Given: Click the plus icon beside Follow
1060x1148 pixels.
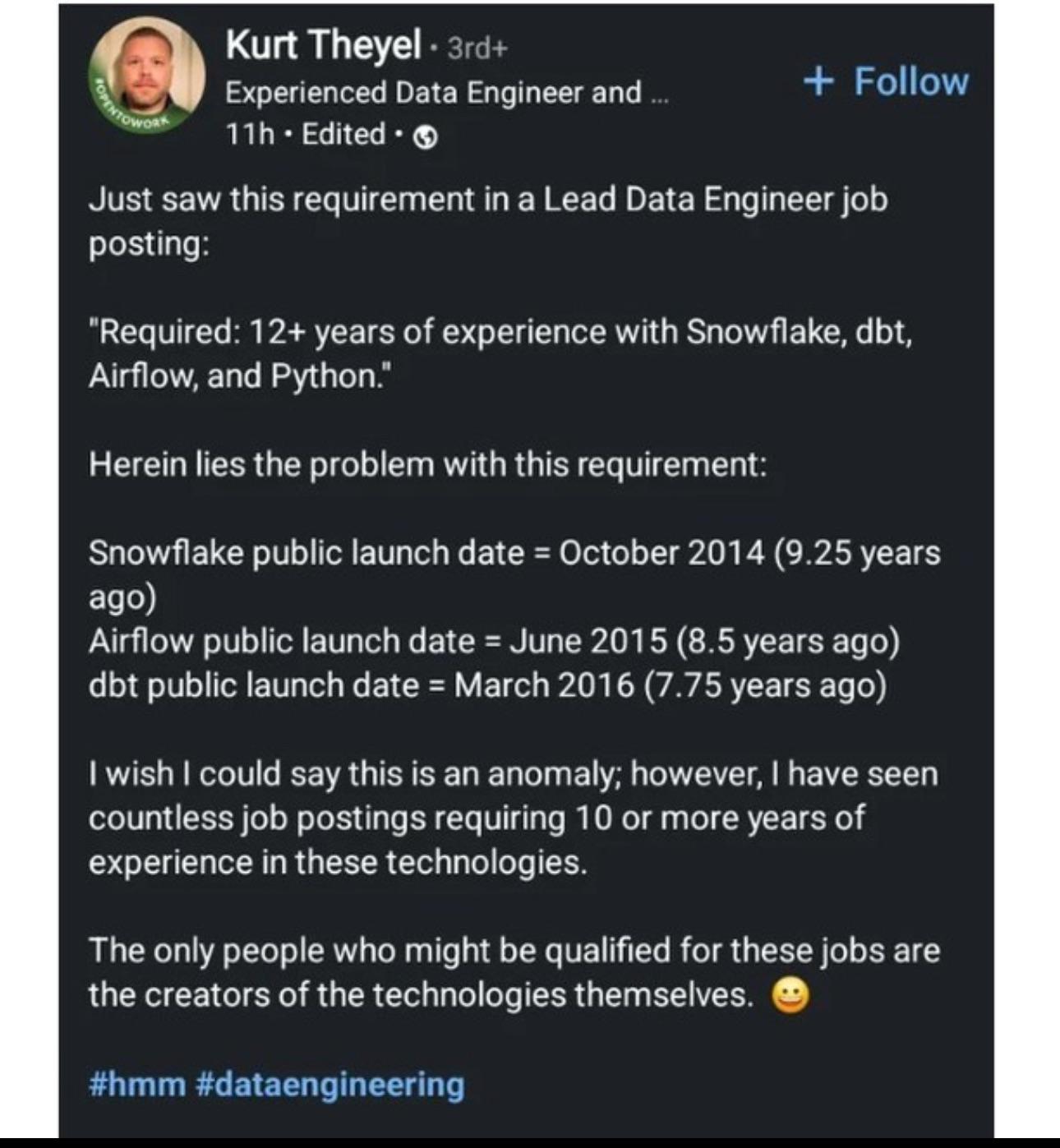Looking at the screenshot, I should click(818, 81).
